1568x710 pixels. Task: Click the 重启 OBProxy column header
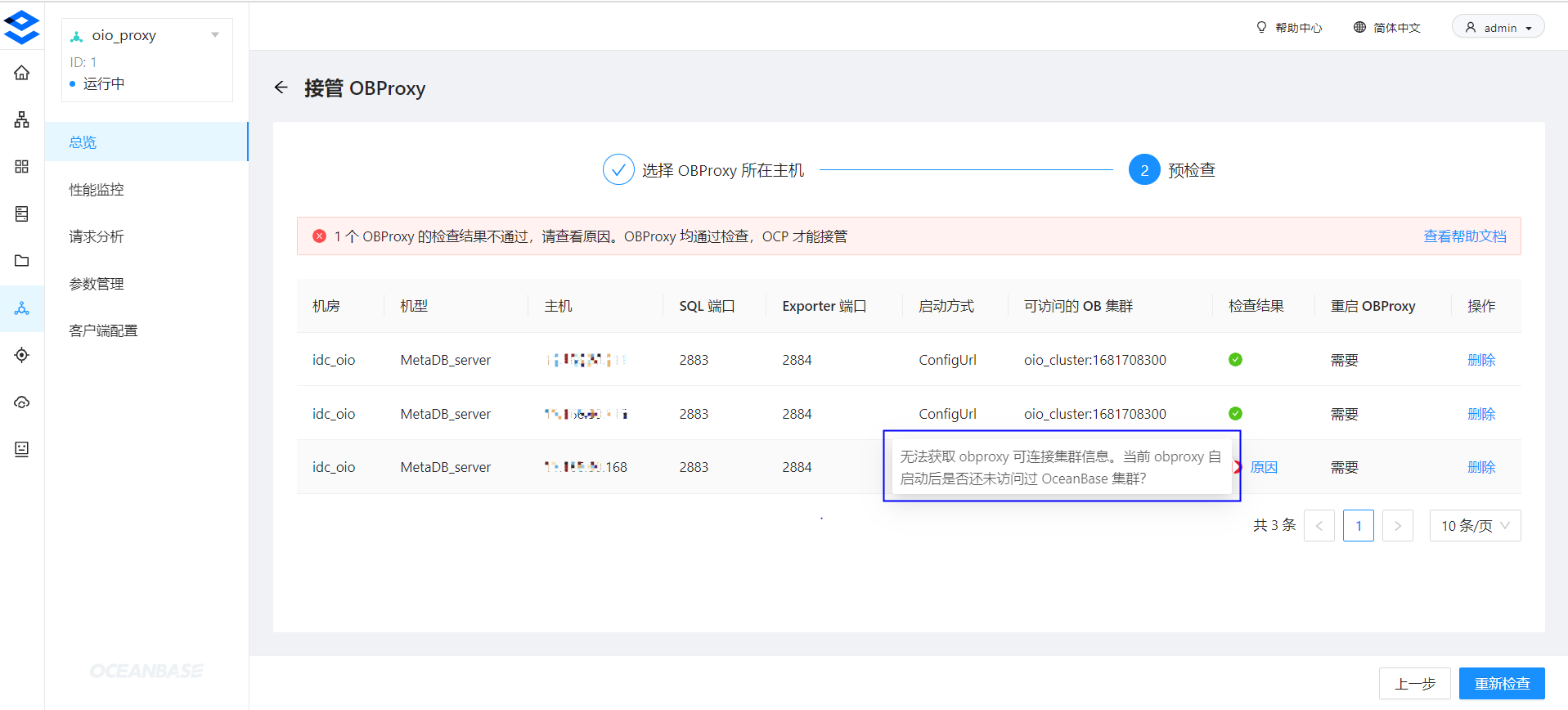[x=1373, y=306]
